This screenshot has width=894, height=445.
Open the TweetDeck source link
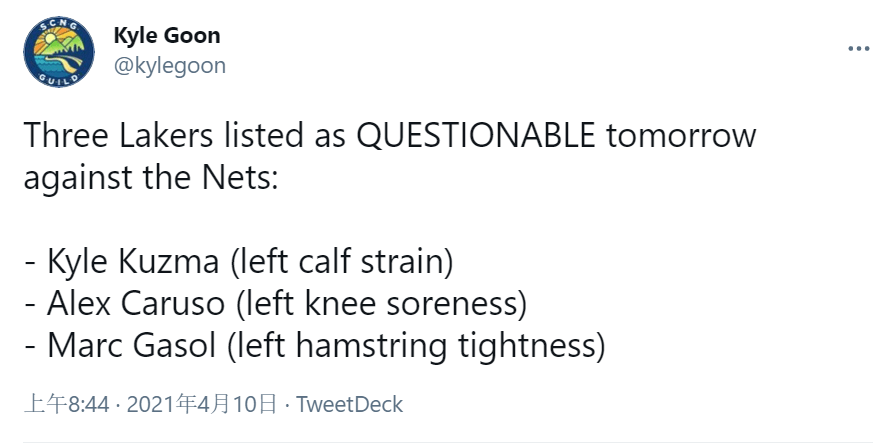tap(349, 404)
